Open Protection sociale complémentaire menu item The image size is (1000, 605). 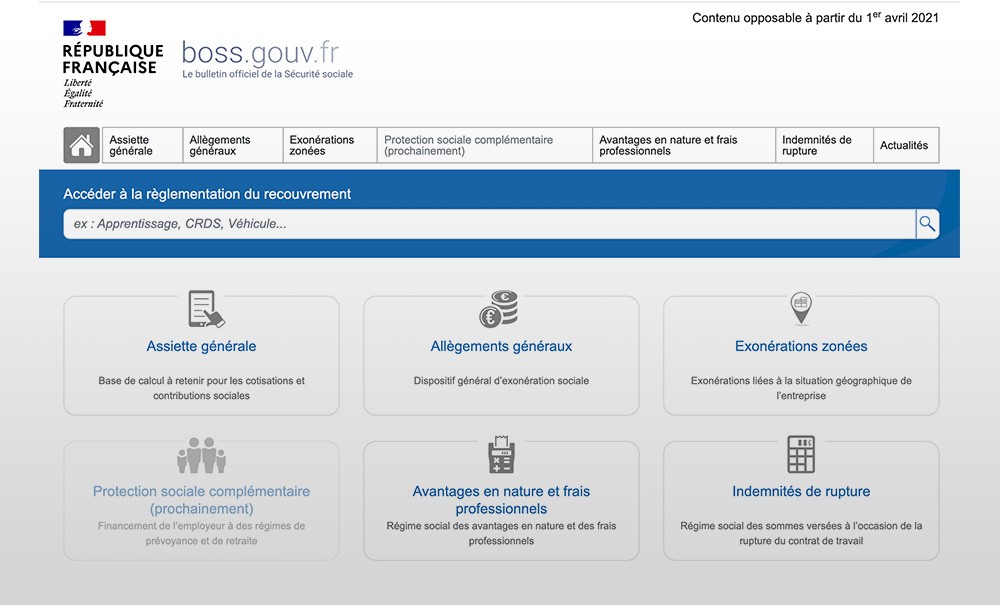pos(484,145)
